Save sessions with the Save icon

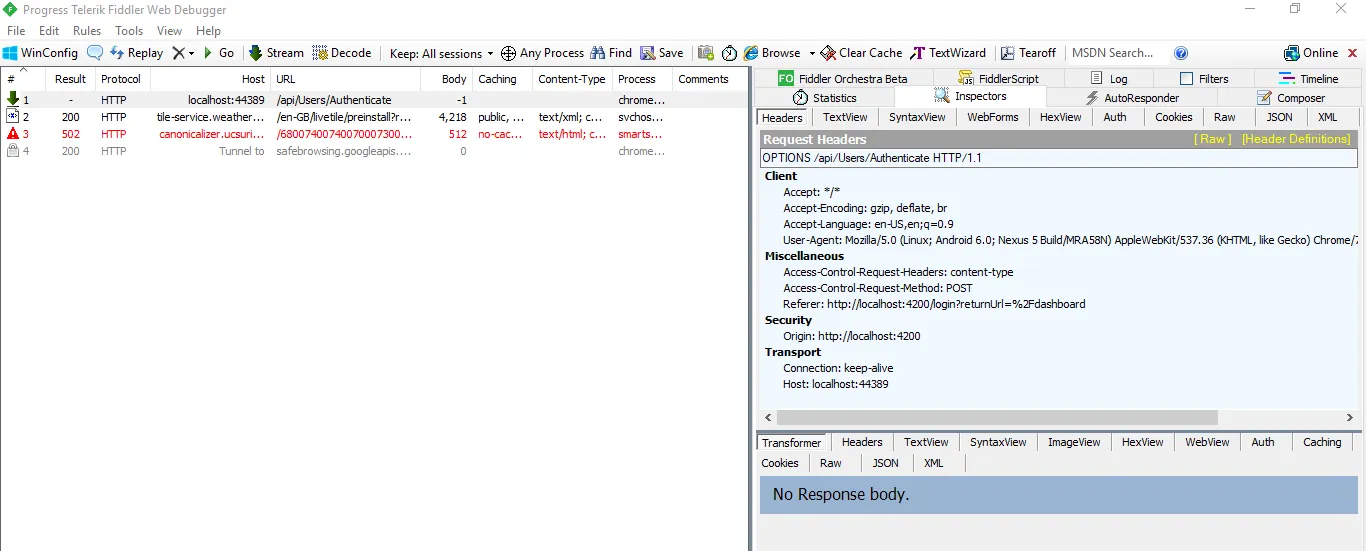pyautogui.click(x=662, y=53)
